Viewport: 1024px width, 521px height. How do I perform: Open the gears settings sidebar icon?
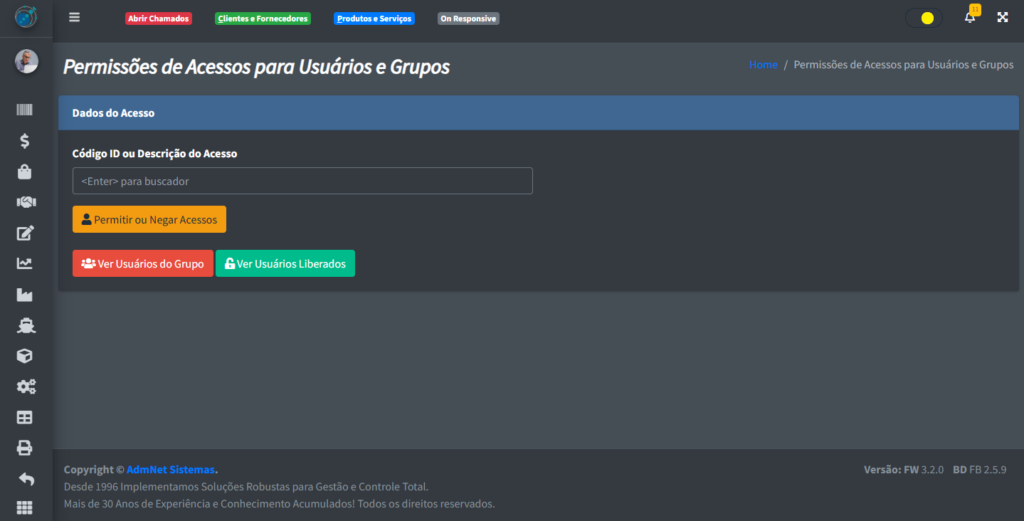pos(25,386)
